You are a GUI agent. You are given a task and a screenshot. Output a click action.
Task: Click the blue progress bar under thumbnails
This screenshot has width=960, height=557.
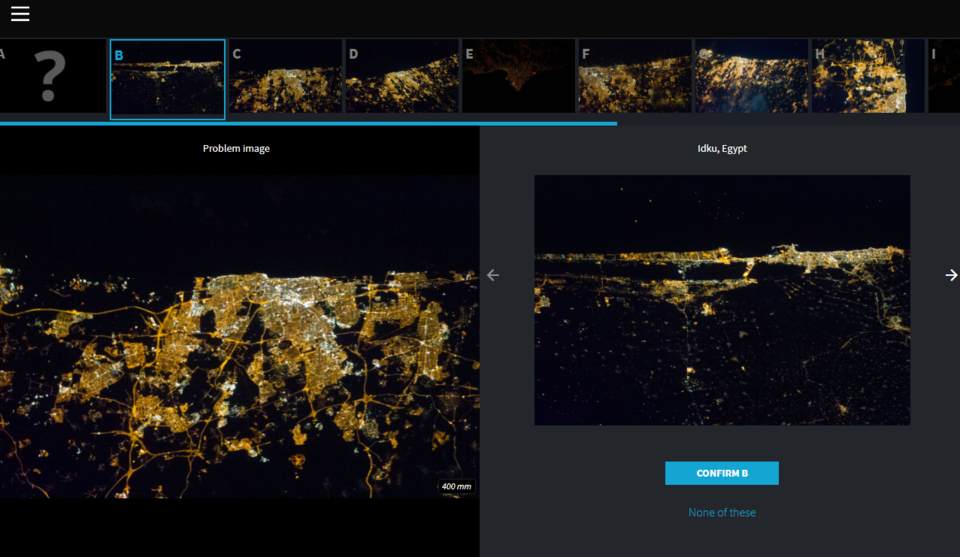tap(309, 124)
